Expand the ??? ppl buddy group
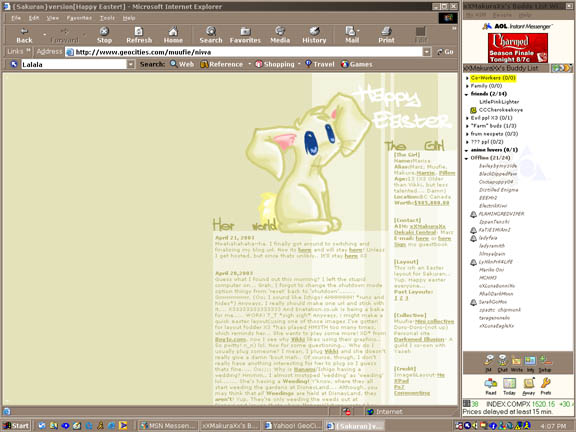 point(467,142)
